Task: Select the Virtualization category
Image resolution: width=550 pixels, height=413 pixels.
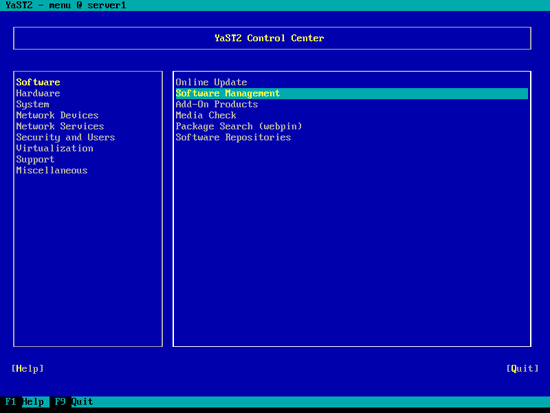Action: [x=55, y=148]
